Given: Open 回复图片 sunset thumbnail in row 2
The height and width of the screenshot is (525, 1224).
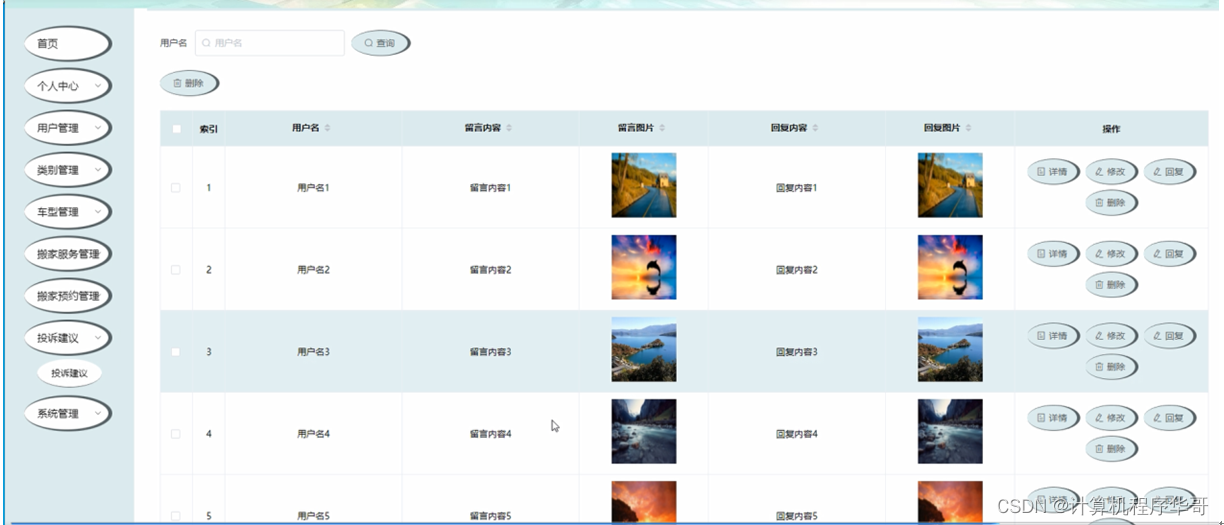Looking at the screenshot, I should point(950,267).
